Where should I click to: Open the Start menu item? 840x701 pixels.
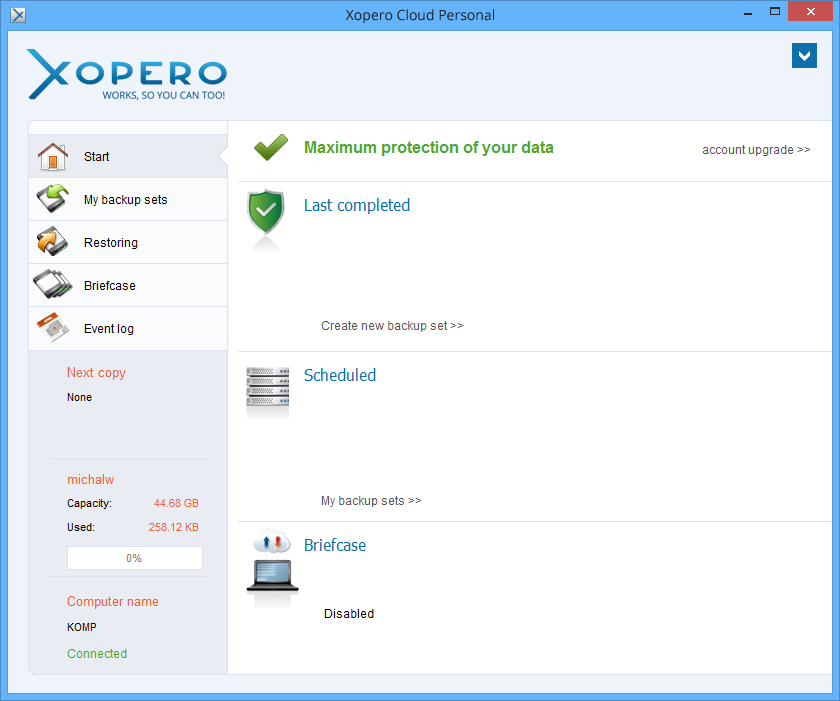pyautogui.click(x=128, y=156)
